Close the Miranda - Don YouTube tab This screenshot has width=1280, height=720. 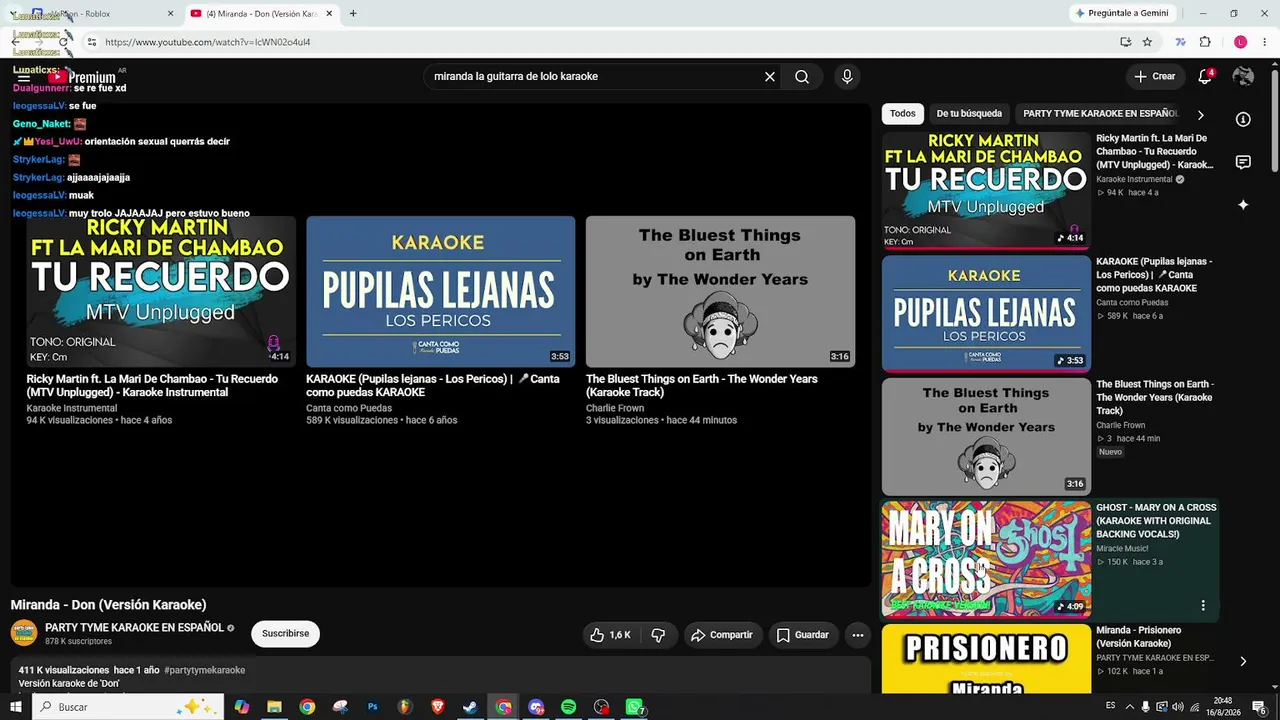tap(329, 14)
